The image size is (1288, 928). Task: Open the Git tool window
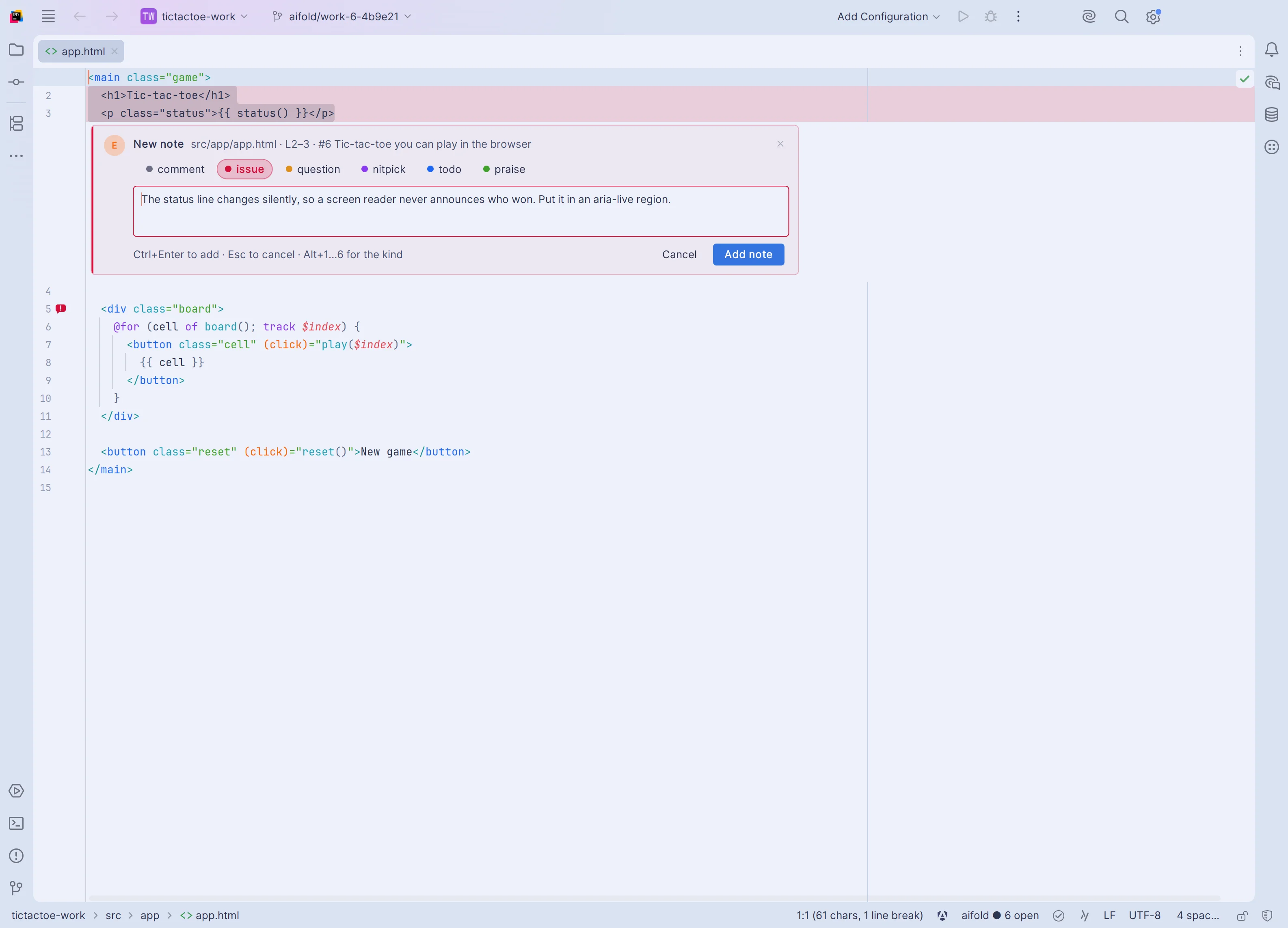(17, 888)
